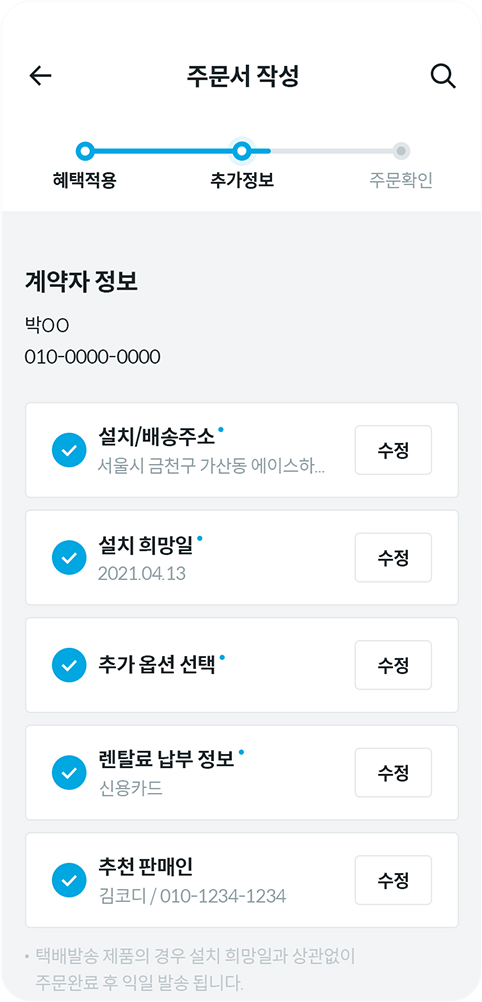Click the 2021.04.13 install date text
Image resolution: width=482 pixels, height=1002 pixels.
pos(141,573)
